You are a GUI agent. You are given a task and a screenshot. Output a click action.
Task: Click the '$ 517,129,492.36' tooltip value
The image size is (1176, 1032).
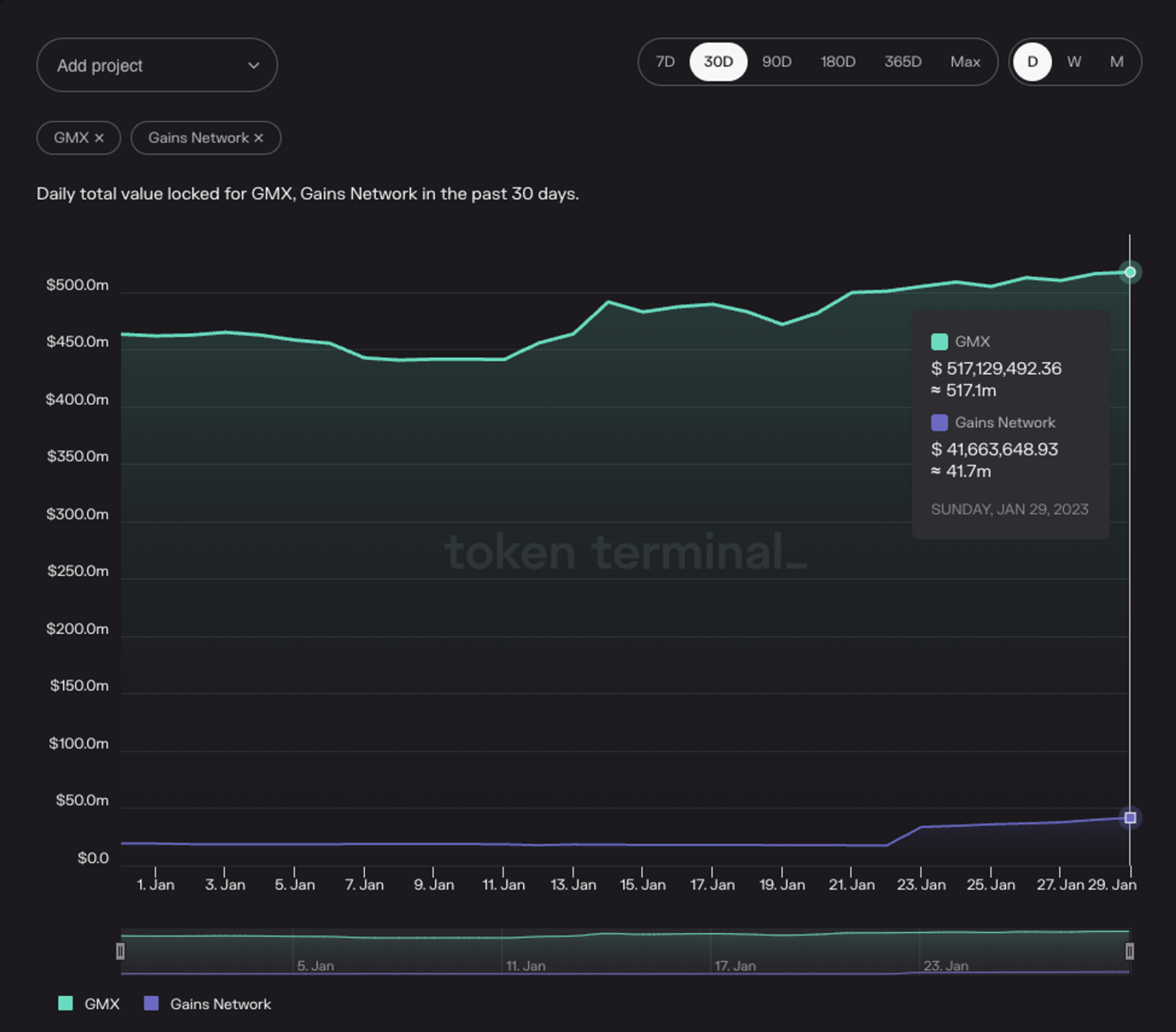[x=996, y=368]
